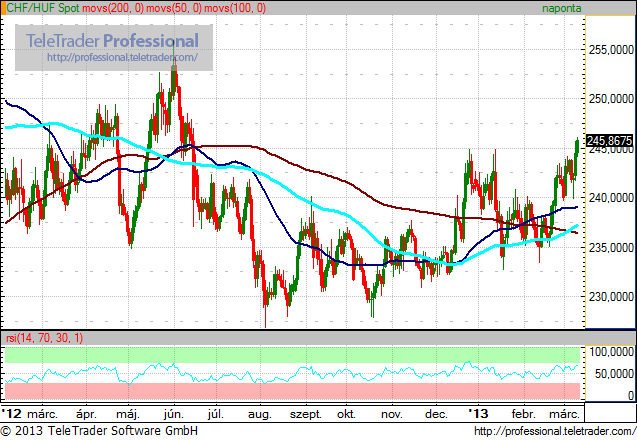
Task: Click the szept. month label
Action: coord(306,415)
